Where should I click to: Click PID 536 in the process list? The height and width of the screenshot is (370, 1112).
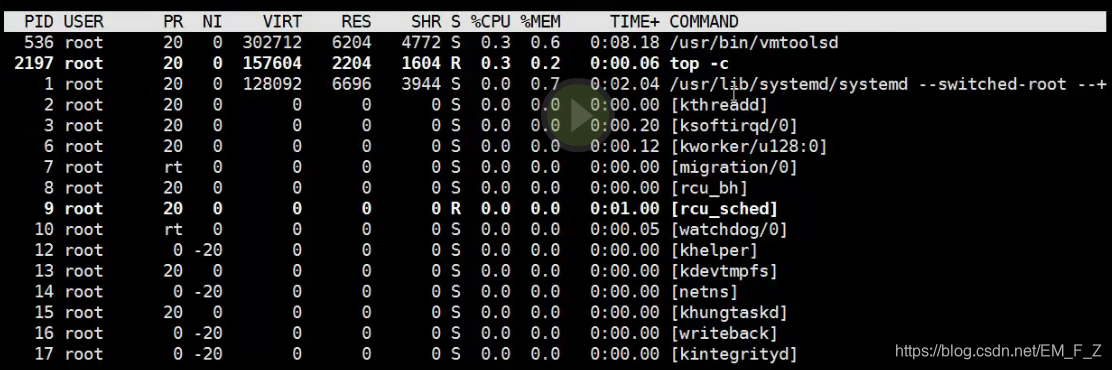39,43
